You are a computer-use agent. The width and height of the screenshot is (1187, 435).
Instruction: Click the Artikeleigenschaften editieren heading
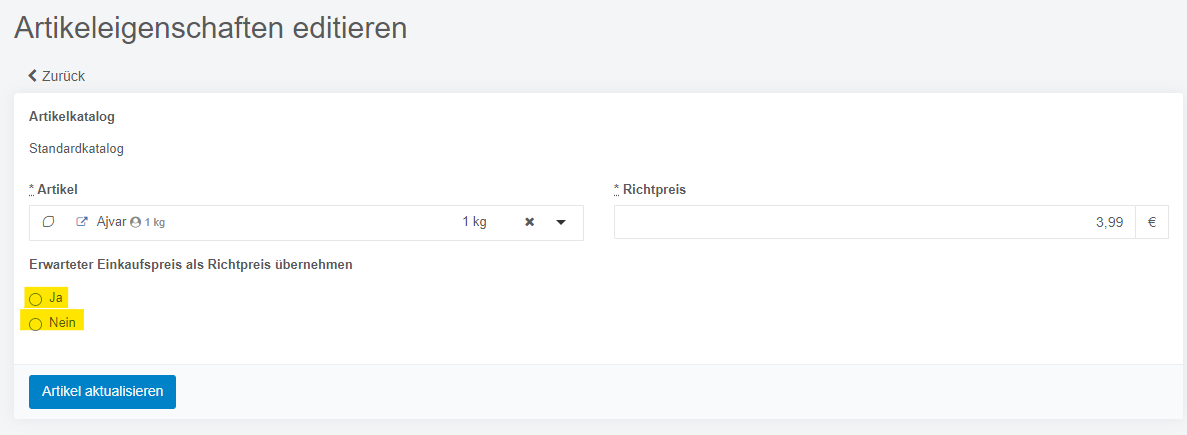tap(210, 28)
